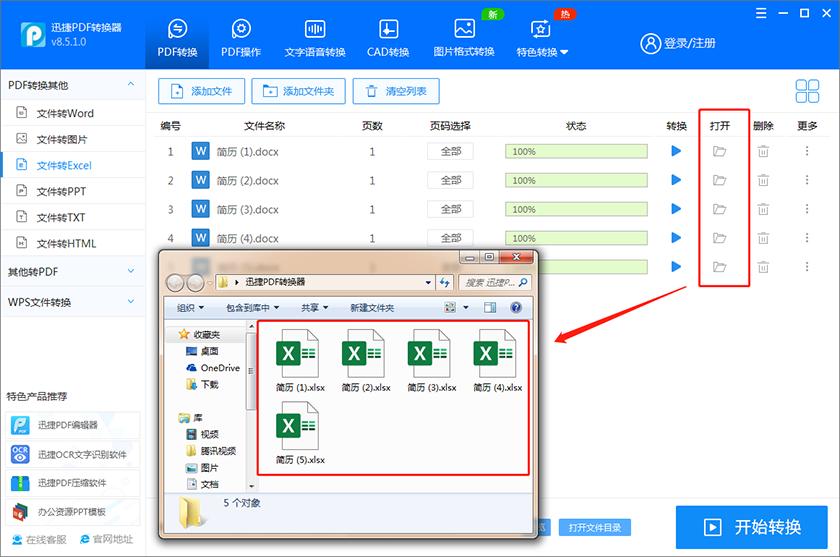Open more options for 简历 (4).docx
Image resolution: width=840 pixels, height=557 pixels.
(807, 238)
